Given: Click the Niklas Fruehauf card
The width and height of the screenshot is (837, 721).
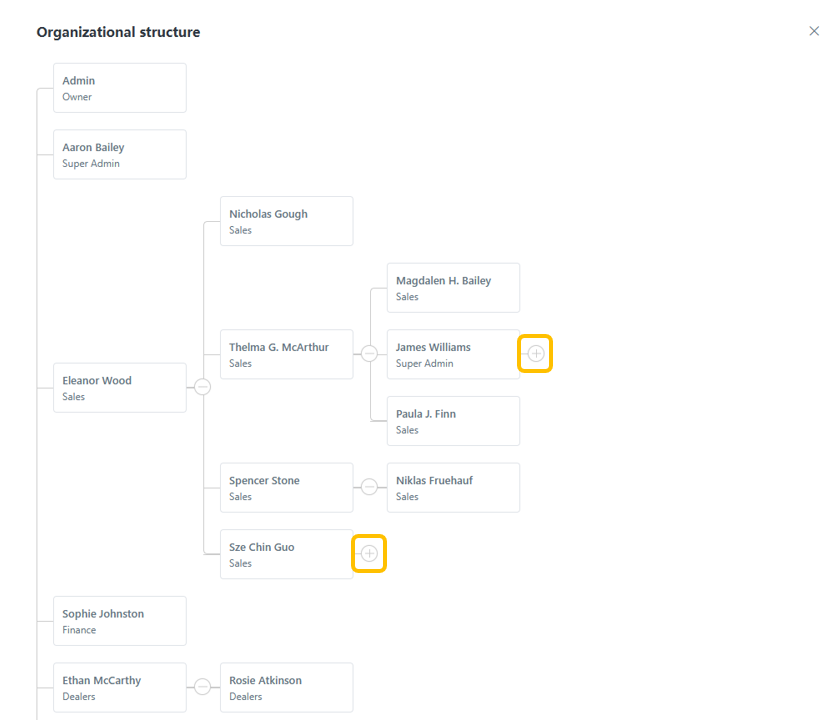Looking at the screenshot, I should (x=453, y=487).
